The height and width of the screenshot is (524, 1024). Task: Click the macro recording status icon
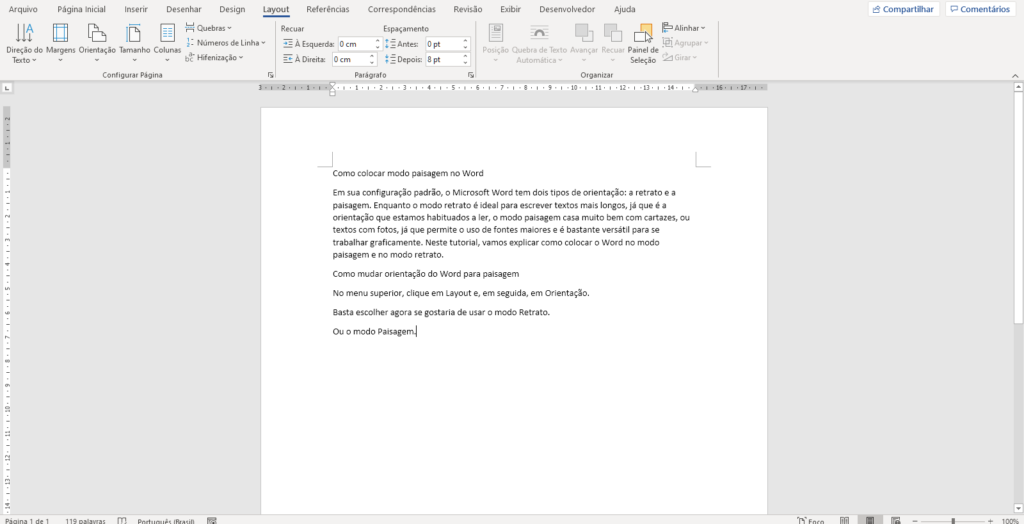212,521
